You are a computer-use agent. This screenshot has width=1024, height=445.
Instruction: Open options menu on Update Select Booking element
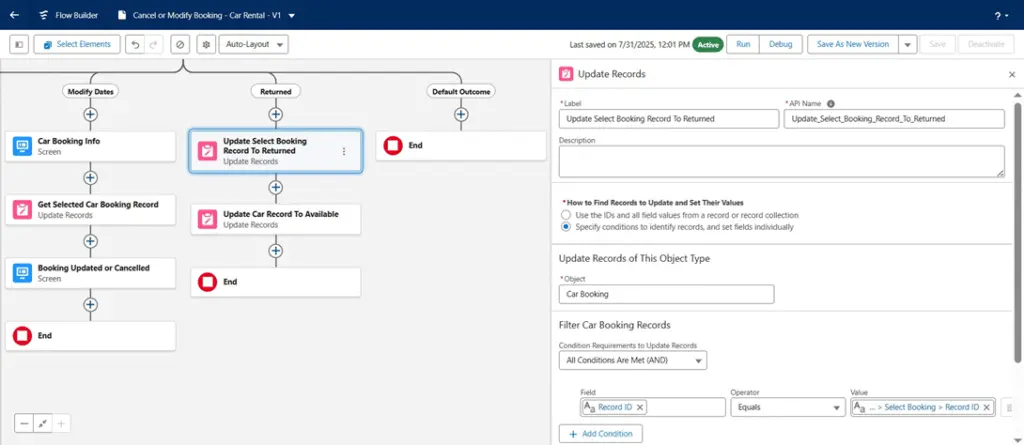344,151
